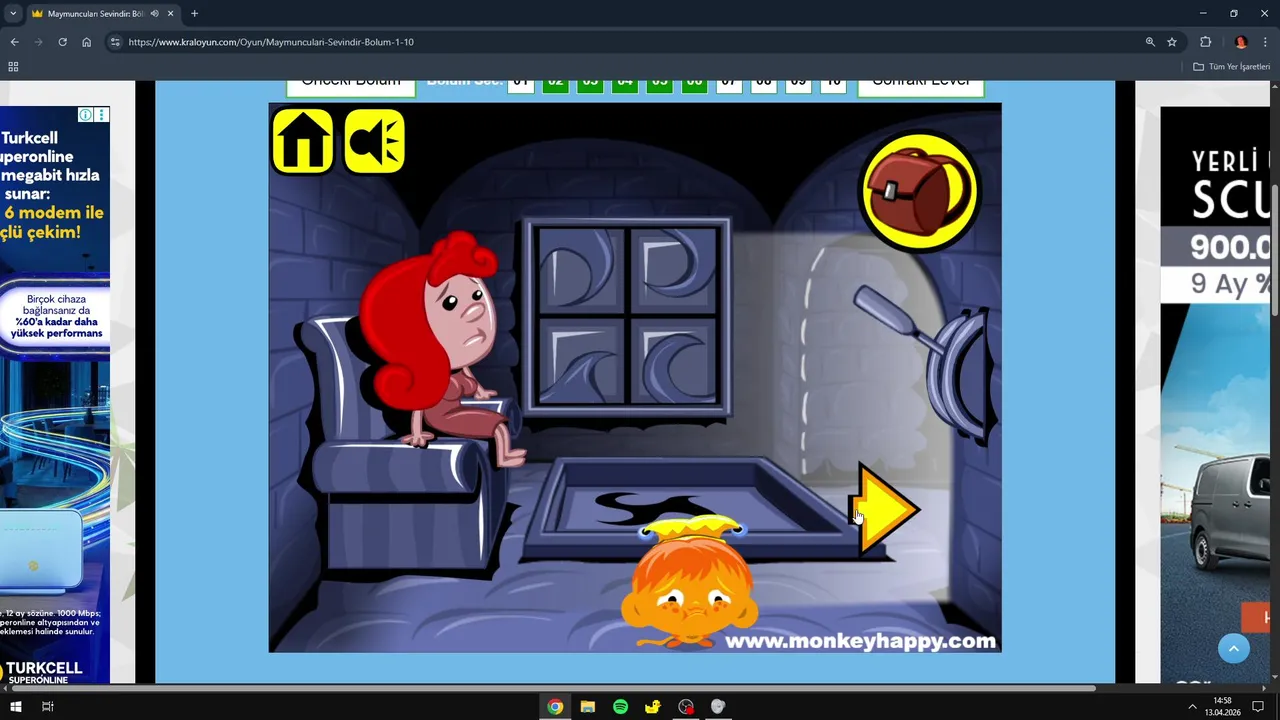This screenshot has width=1280, height=720.
Task: Click the Turkcell Superonline ad banner
Action: tap(55, 395)
